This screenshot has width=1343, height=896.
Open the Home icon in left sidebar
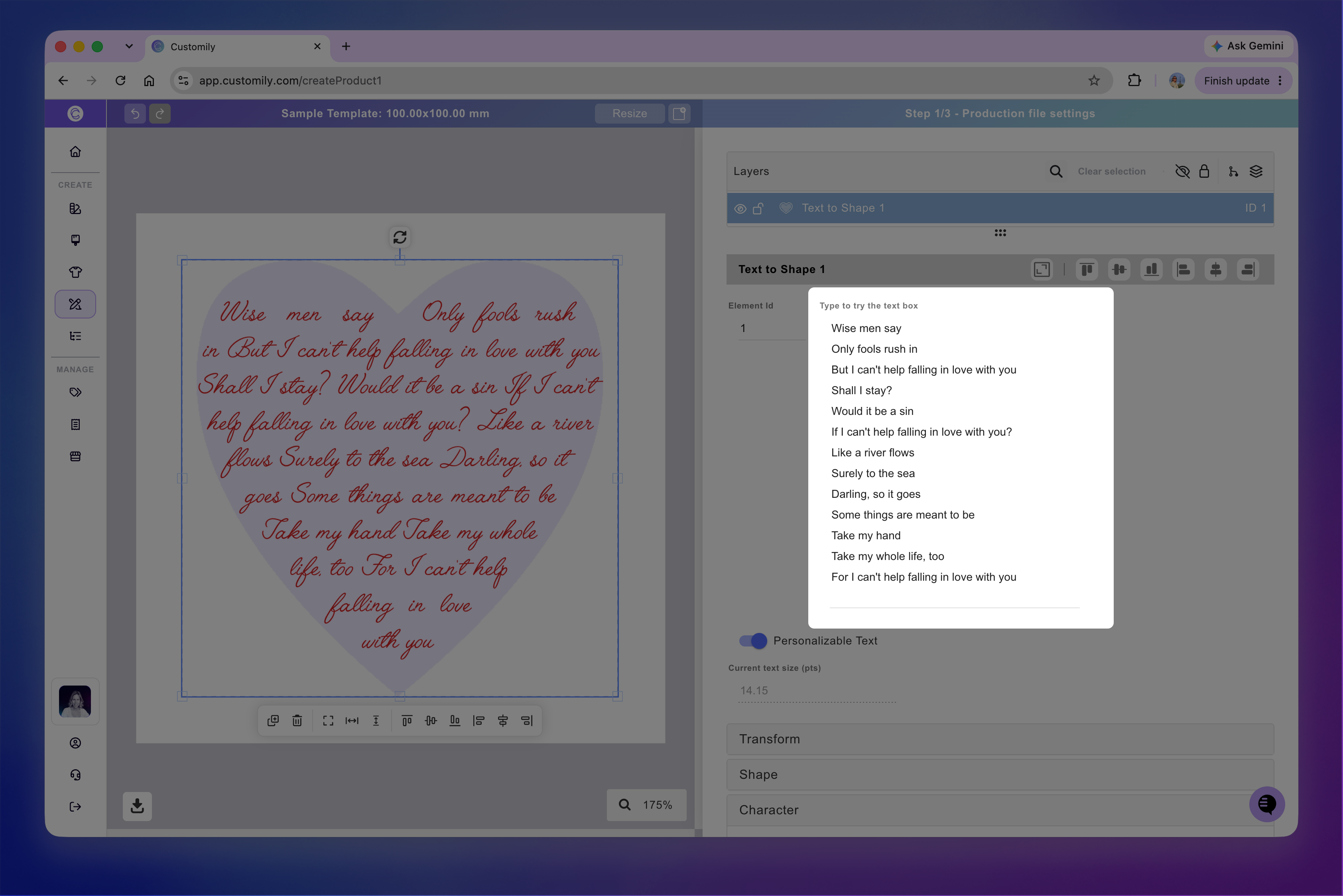(x=75, y=152)
